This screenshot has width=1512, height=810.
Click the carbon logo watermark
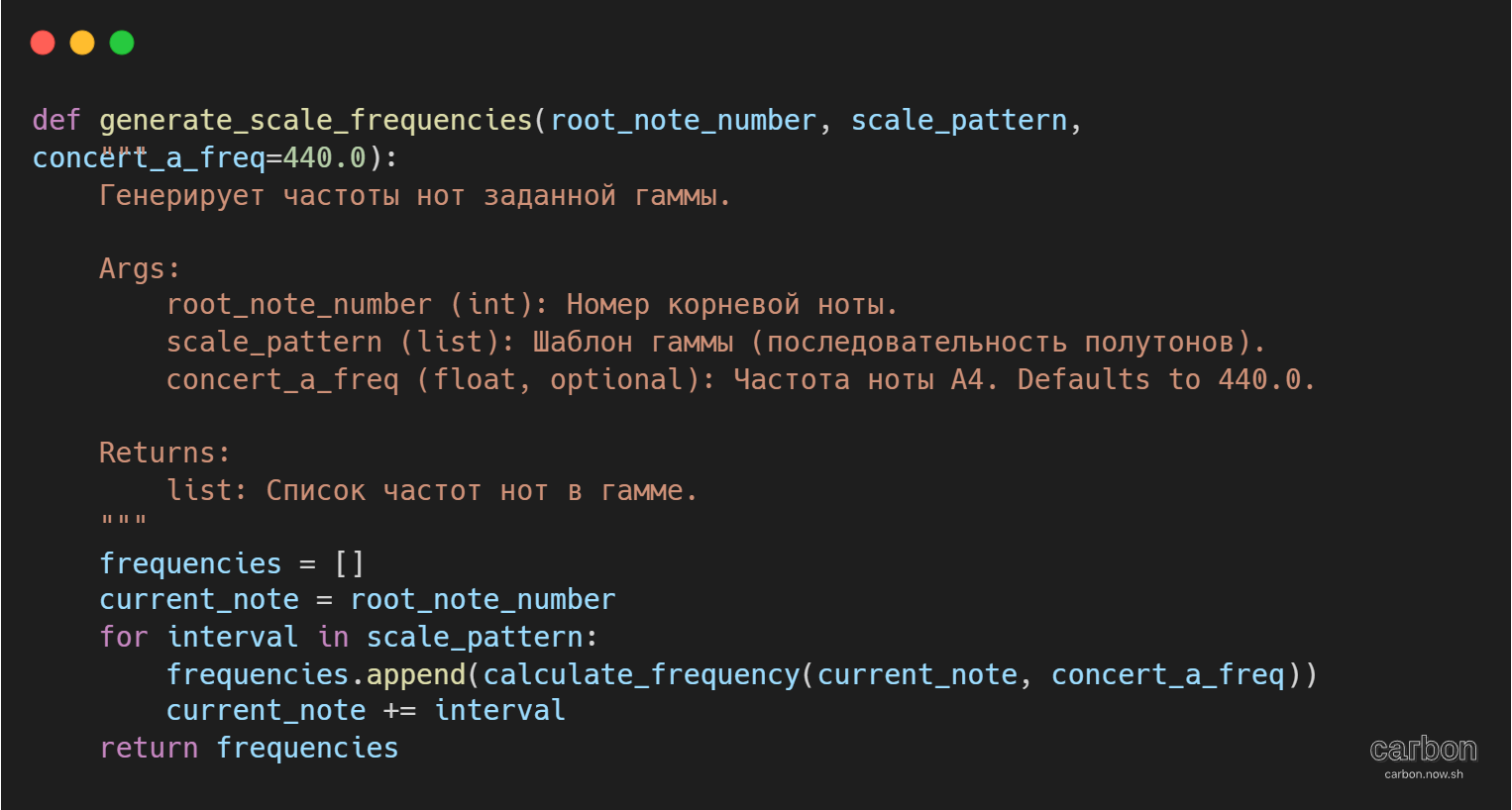click(1423, 749)
